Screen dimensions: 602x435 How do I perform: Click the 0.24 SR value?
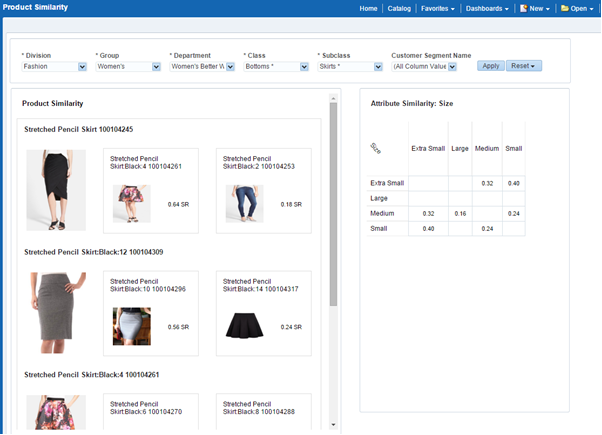click(291, 327)
